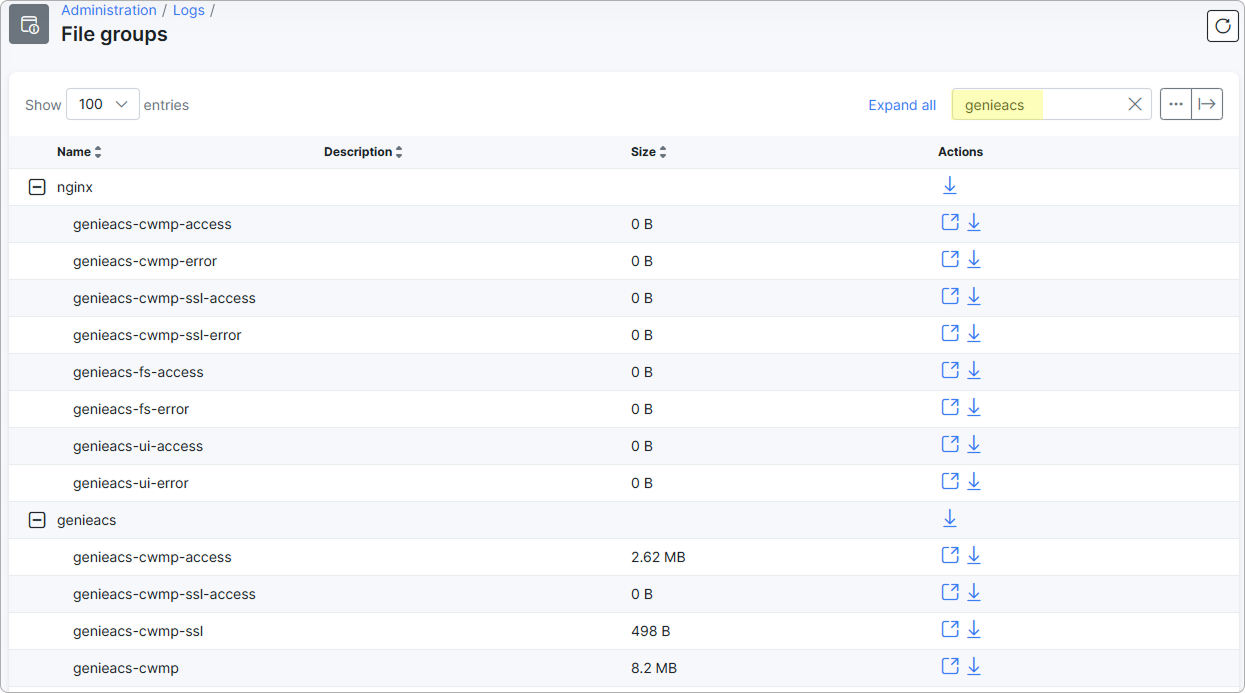The width and height of the screenshot is (1245, 693).
Task: Click the 2.62 MB size value
Action: pos(658,557)
